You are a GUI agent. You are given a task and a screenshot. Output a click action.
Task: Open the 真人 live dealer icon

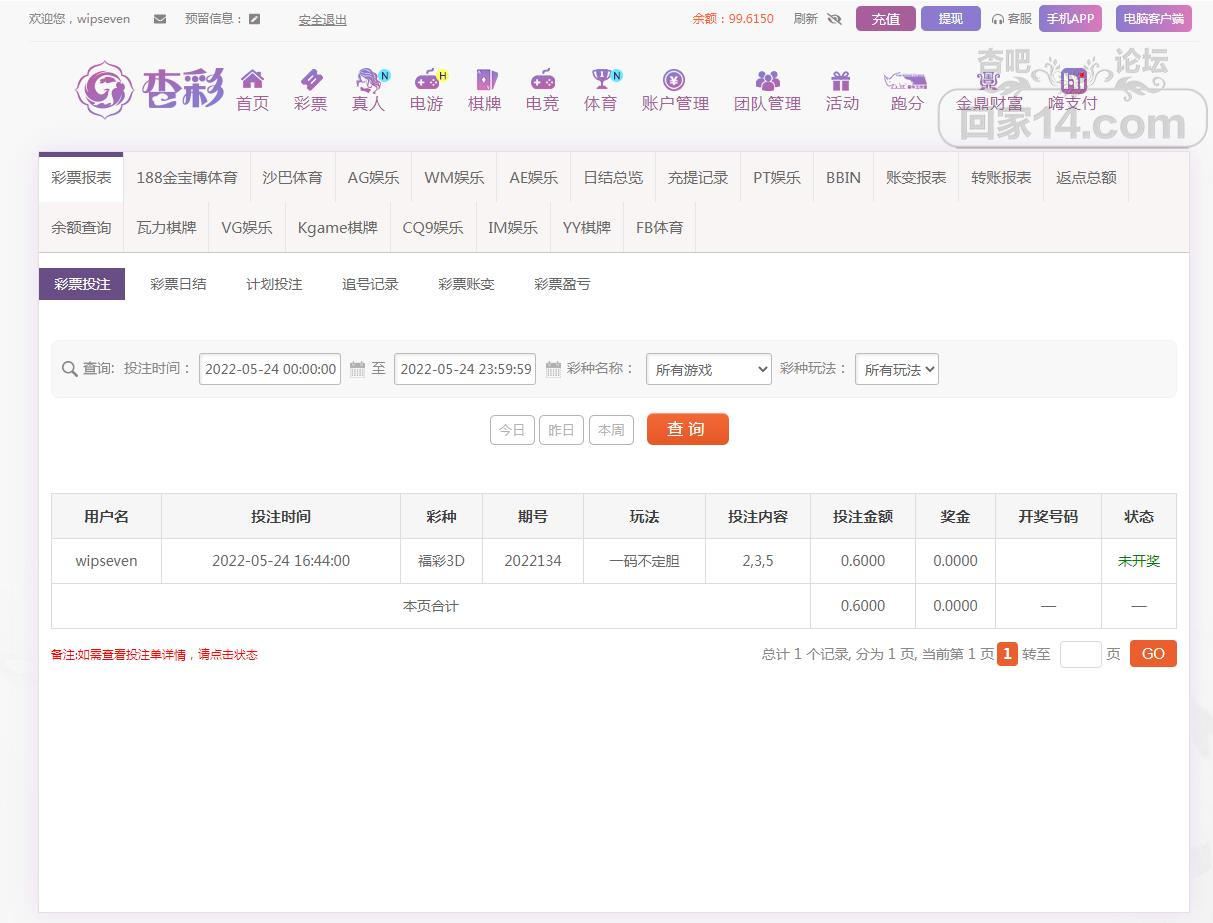pyautogui.click(x=369, y=79)
